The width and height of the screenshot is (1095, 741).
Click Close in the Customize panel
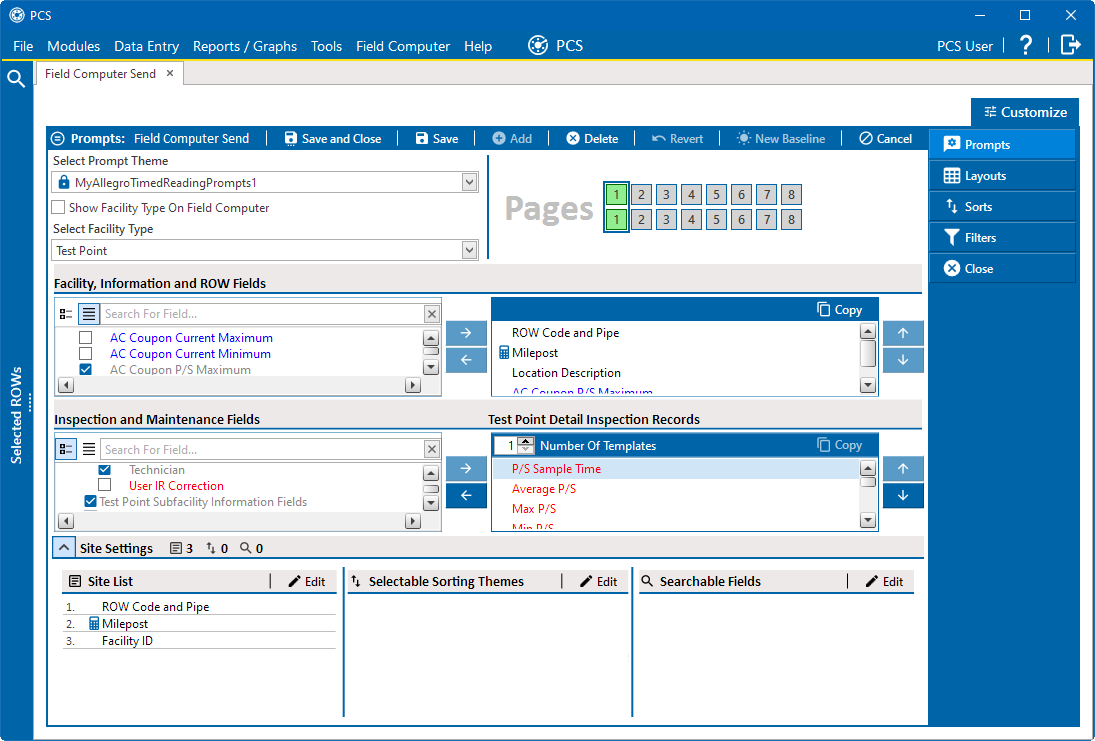click(x=1002, y=268)
